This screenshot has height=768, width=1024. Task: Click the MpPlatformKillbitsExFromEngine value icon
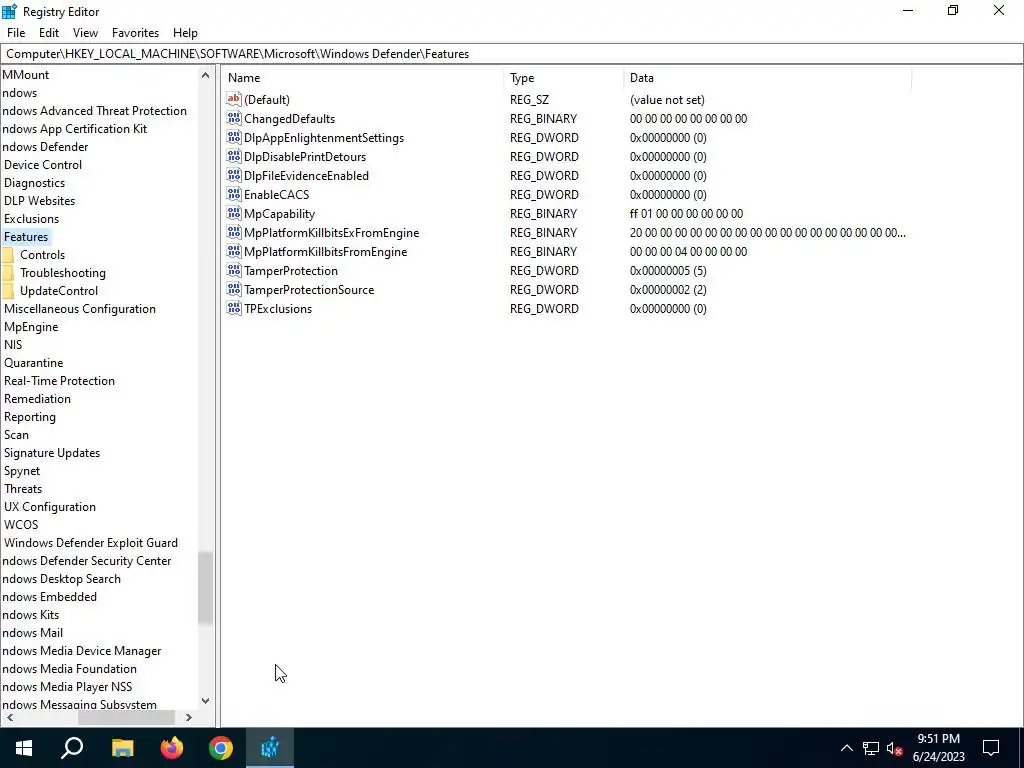[x=234, y=232]
